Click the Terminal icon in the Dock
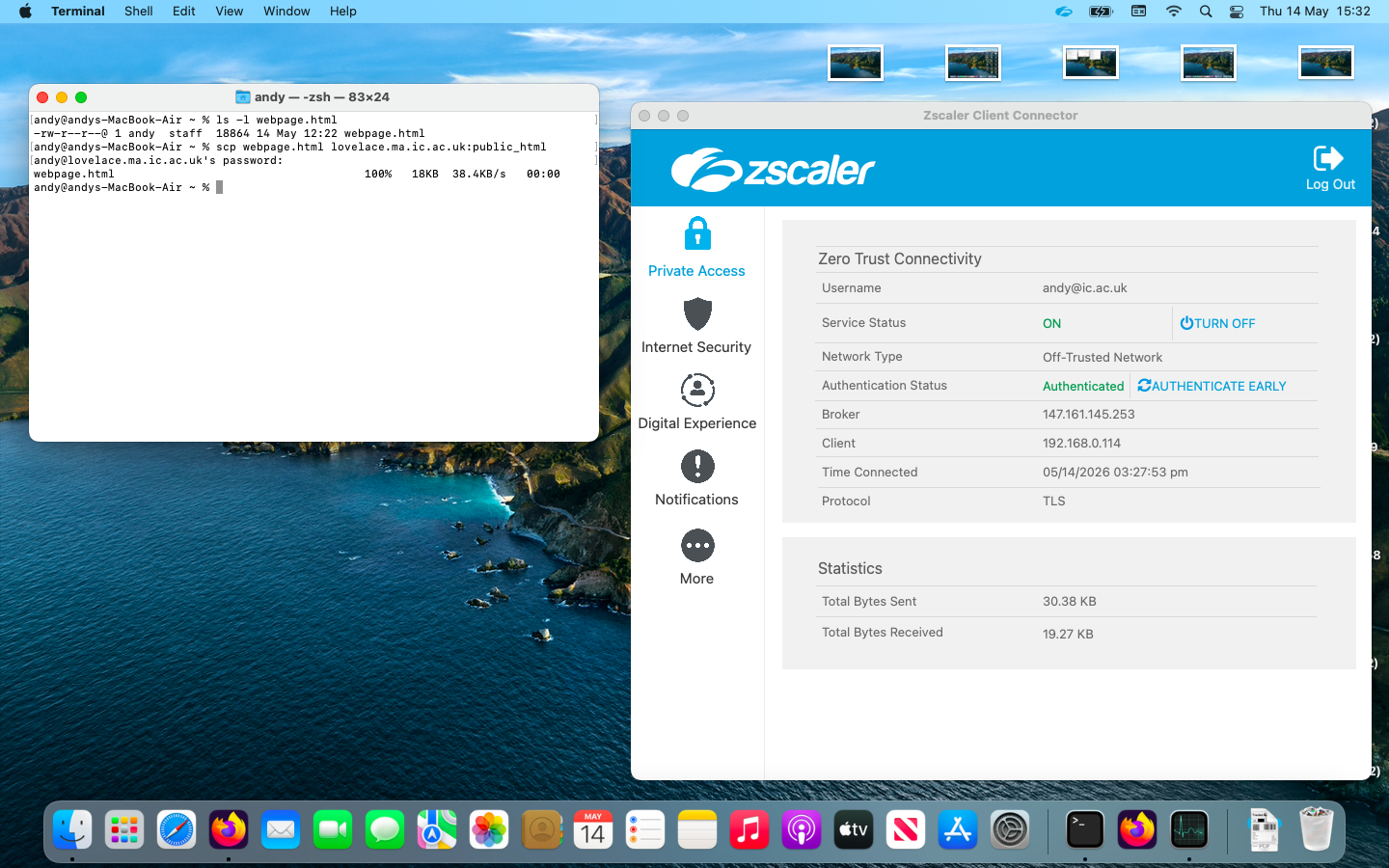This screenshot has width=1389, height=868. [x=1085, y=829]
